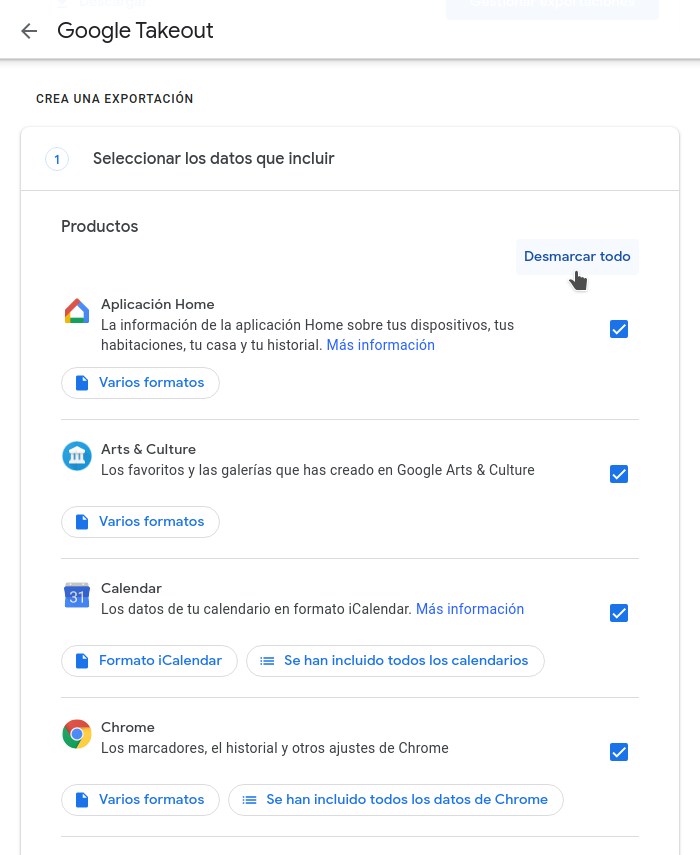Click the Chrome product icon
The image size is (700, 855).
click(77, 734)
